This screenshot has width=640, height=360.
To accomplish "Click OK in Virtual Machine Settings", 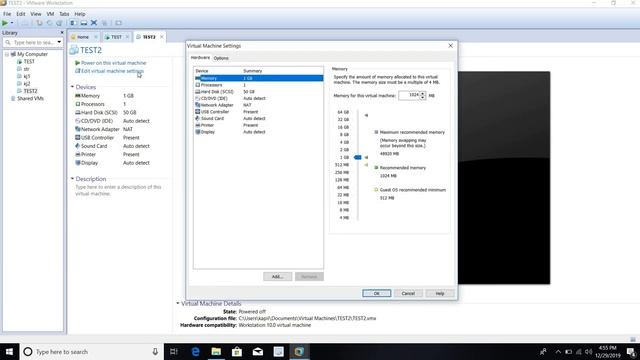I will tap(376, 293).
